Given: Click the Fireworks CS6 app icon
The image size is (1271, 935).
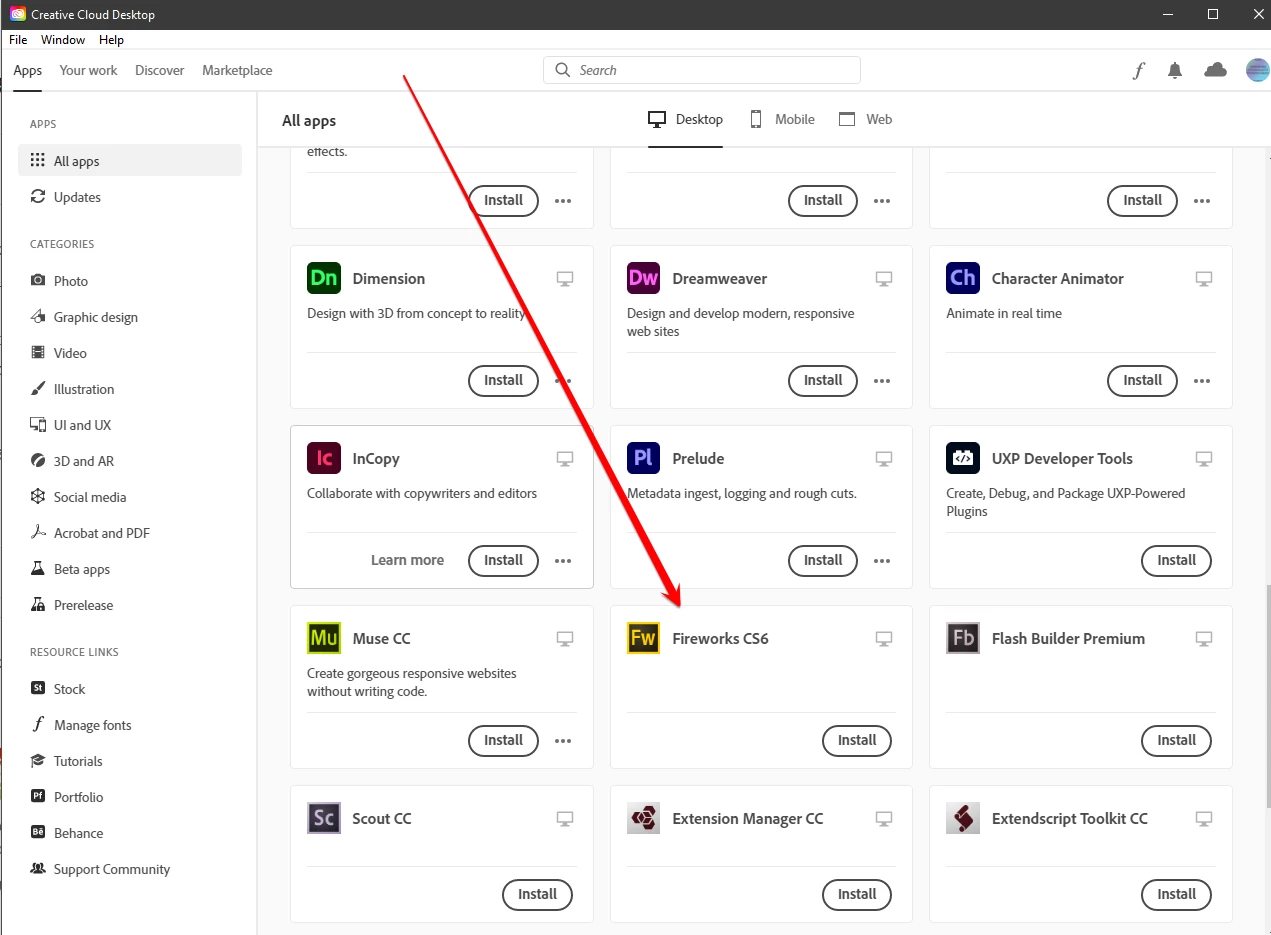Looking at the screenshot, I should (643, 638).
